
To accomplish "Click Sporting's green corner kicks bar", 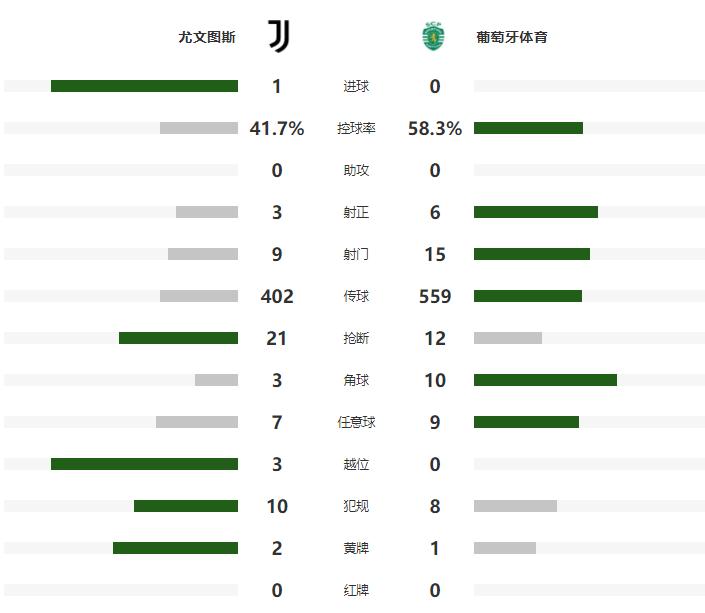I will pos(545,380).
